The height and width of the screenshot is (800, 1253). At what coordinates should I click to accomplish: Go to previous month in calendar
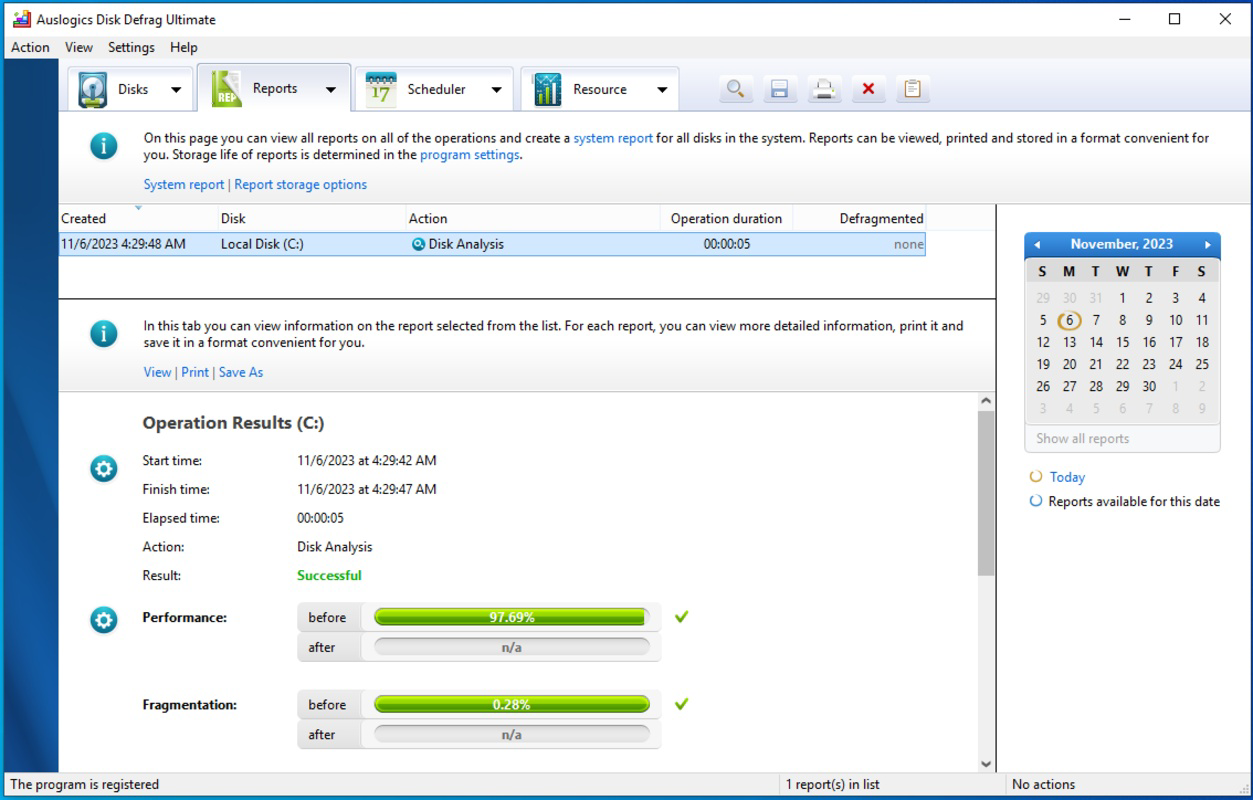(x=1037, y=245)
